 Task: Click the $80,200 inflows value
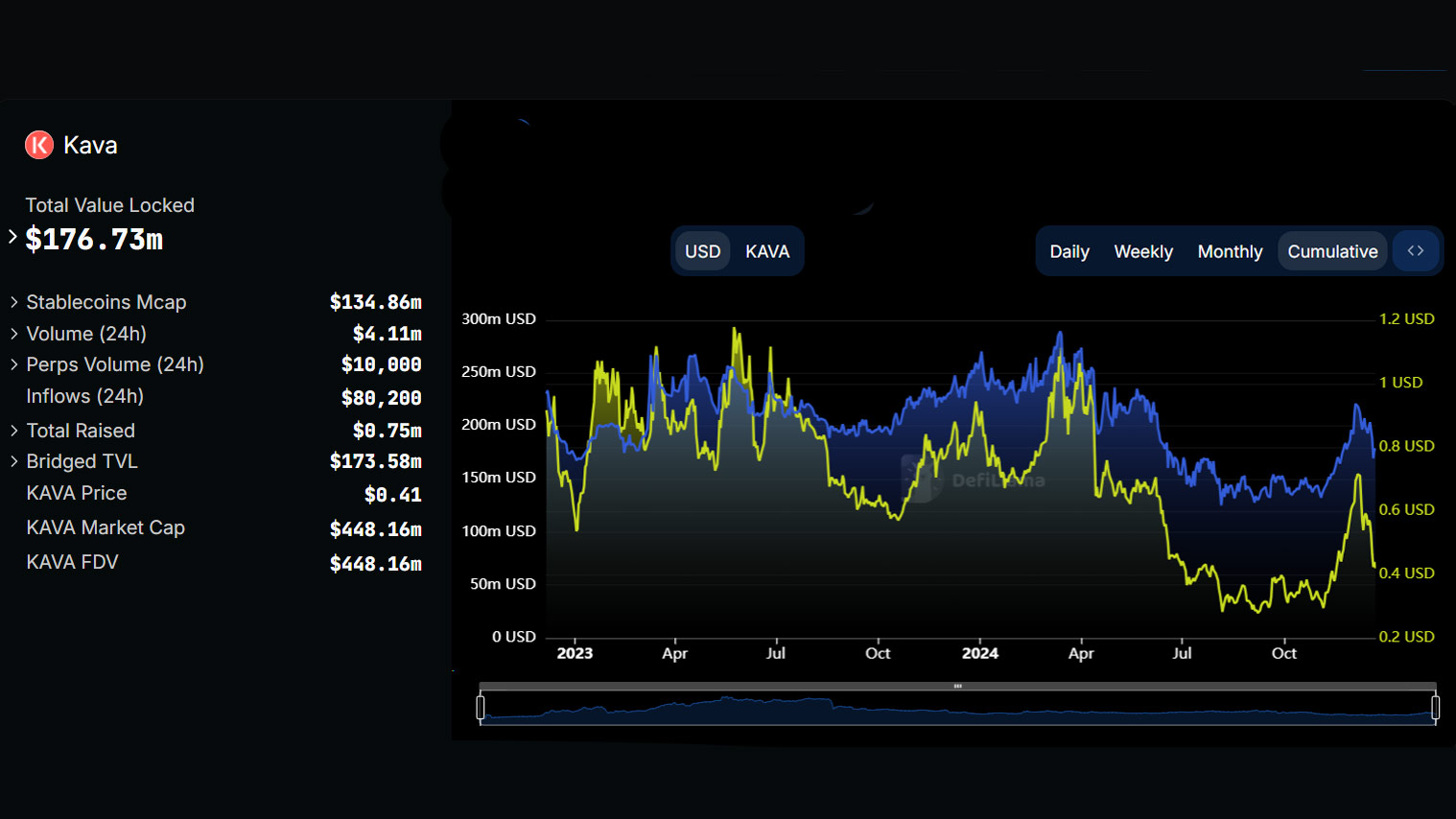click(382, 397)
